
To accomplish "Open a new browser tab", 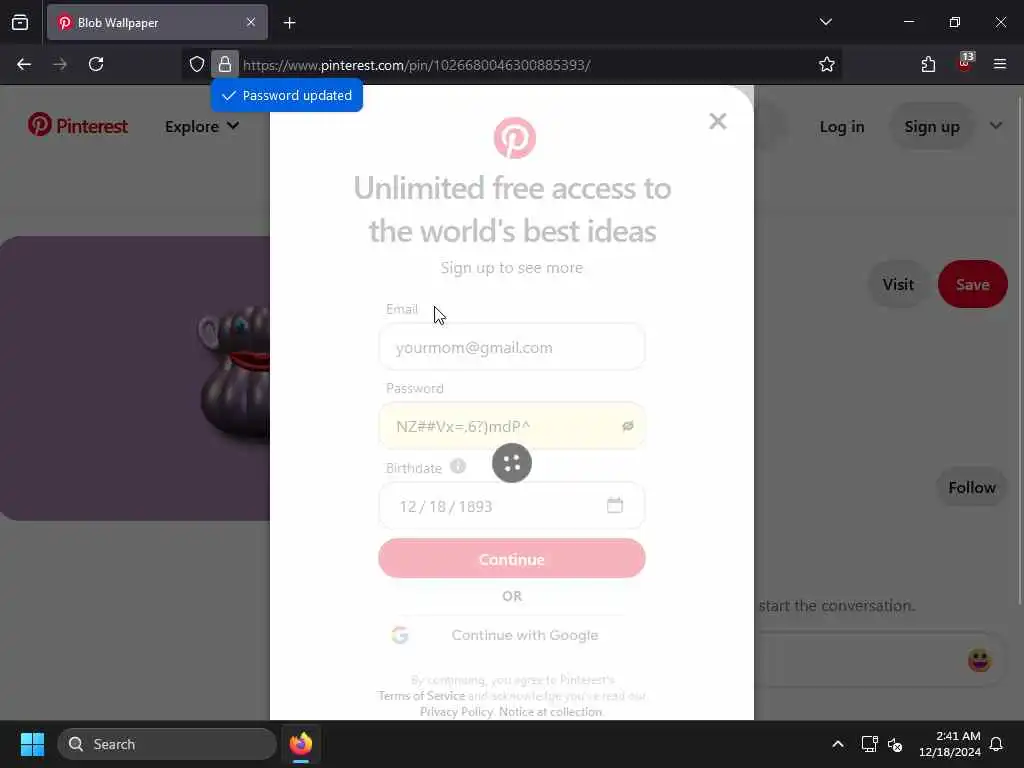I will coord(289,23).
